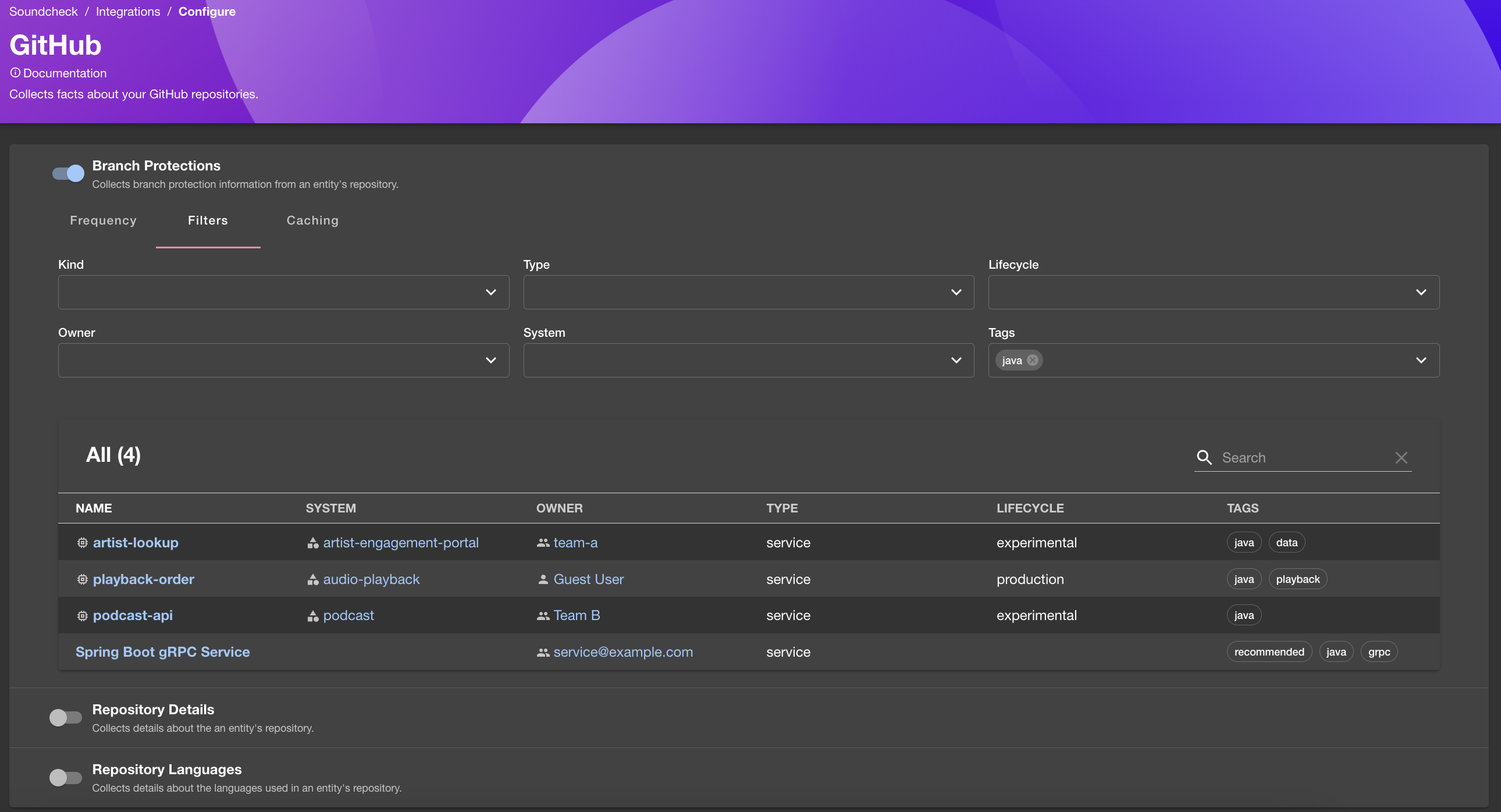Click the component icon beside playback-order

(82, 579)
